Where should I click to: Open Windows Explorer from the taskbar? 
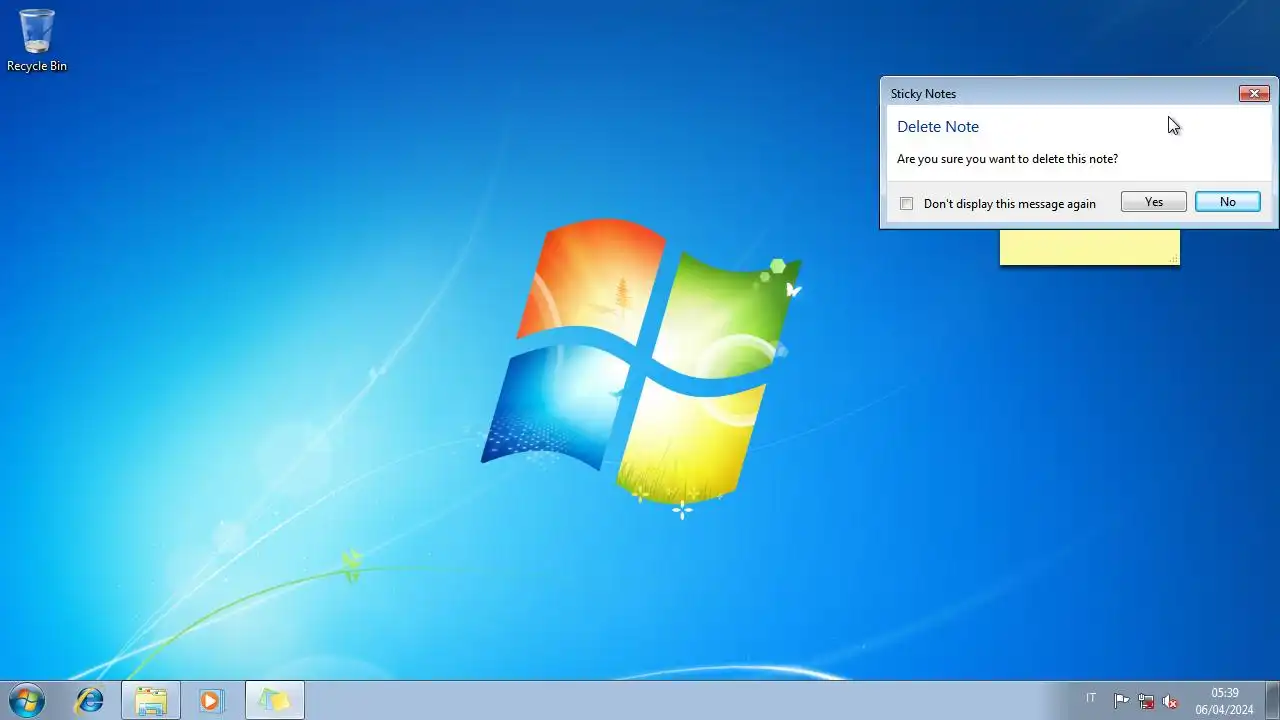pos(151,700)
